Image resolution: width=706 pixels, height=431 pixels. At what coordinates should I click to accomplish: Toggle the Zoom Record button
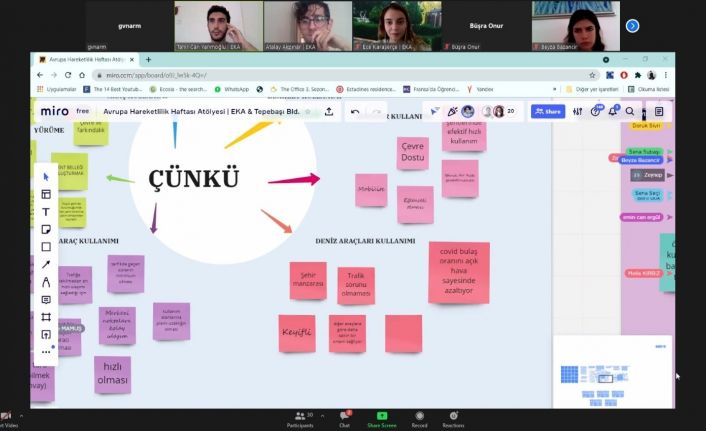(419, 419)
